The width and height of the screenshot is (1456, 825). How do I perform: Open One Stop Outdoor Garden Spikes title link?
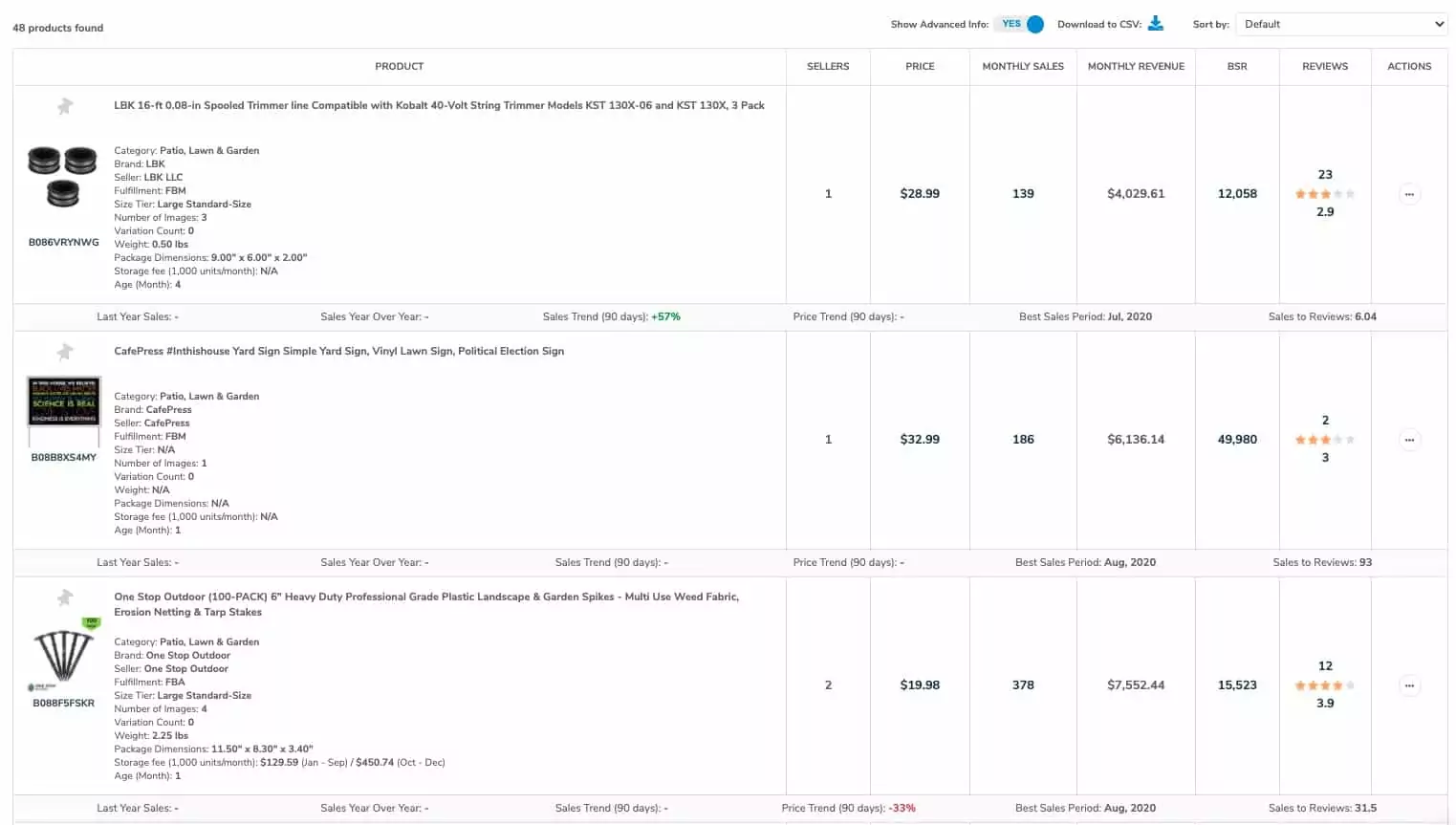[425, 597]
